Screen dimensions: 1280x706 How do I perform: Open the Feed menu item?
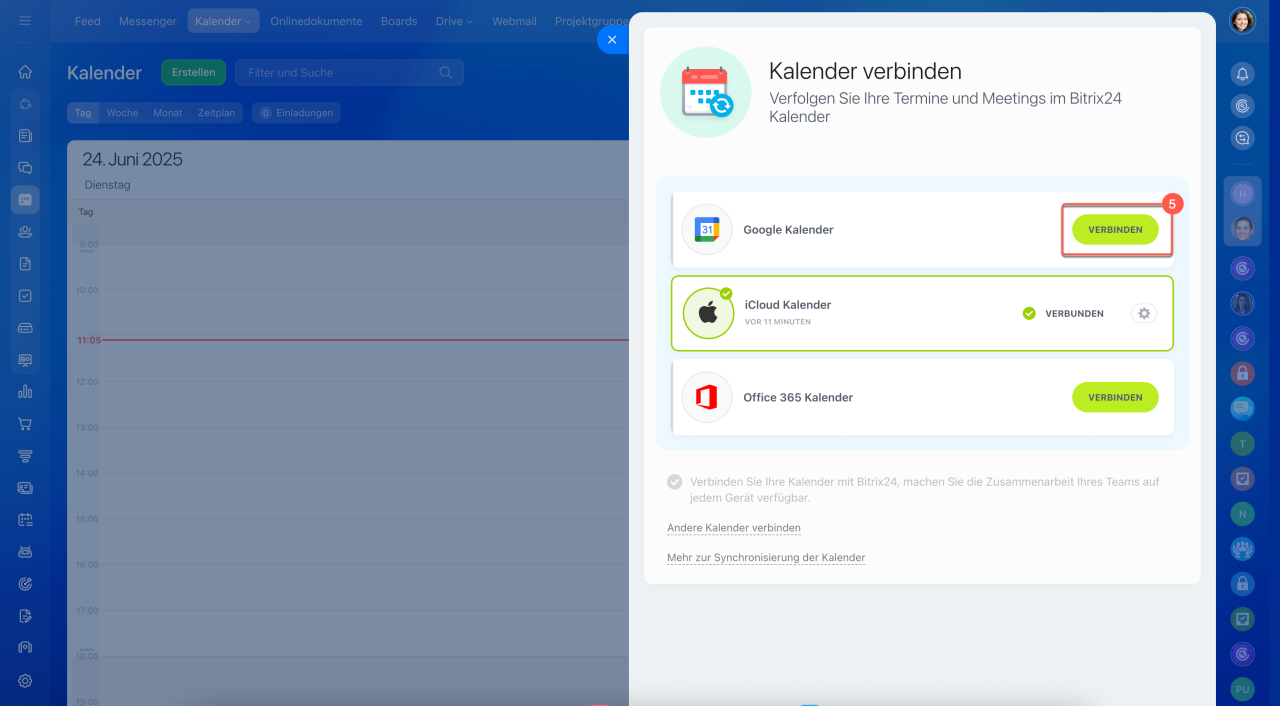[x=88, y=21]
